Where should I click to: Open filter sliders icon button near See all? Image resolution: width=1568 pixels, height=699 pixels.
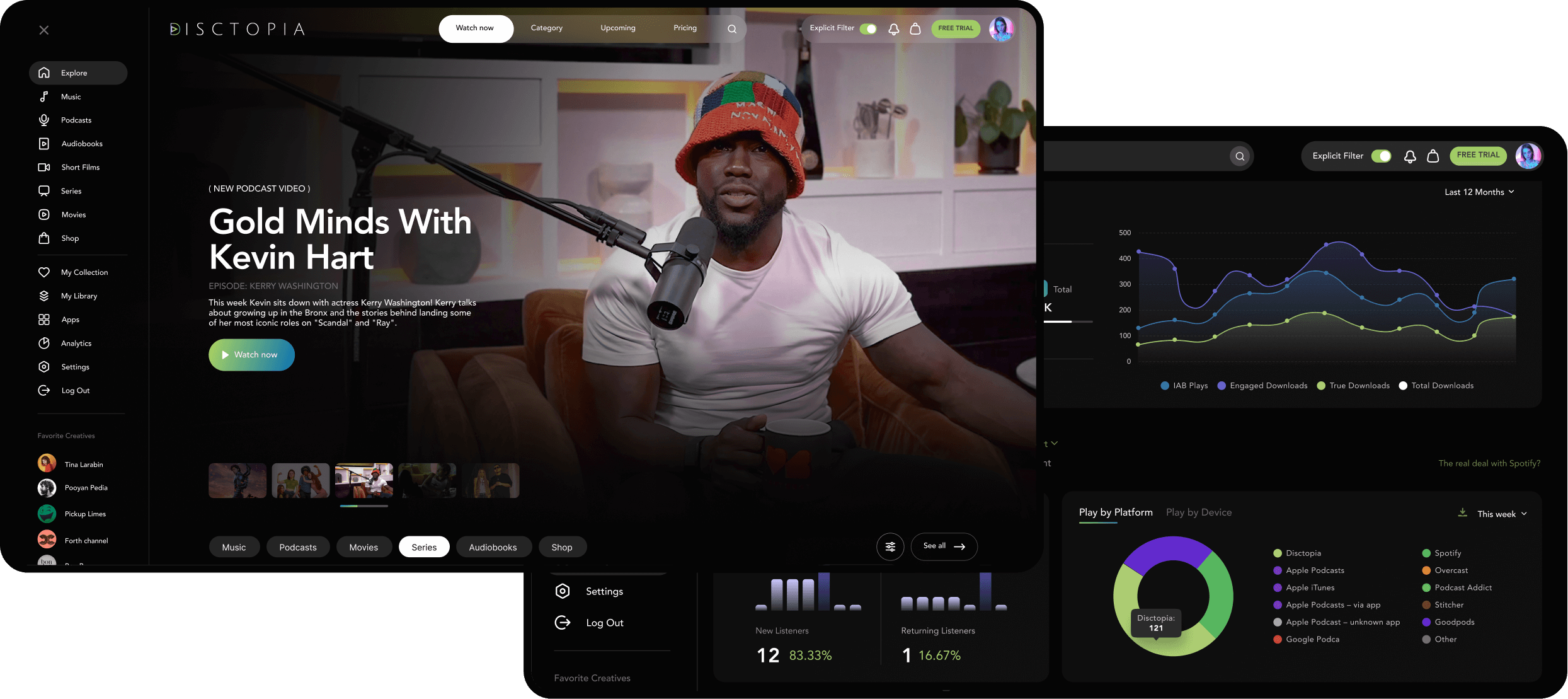click(x=890, y=546)
